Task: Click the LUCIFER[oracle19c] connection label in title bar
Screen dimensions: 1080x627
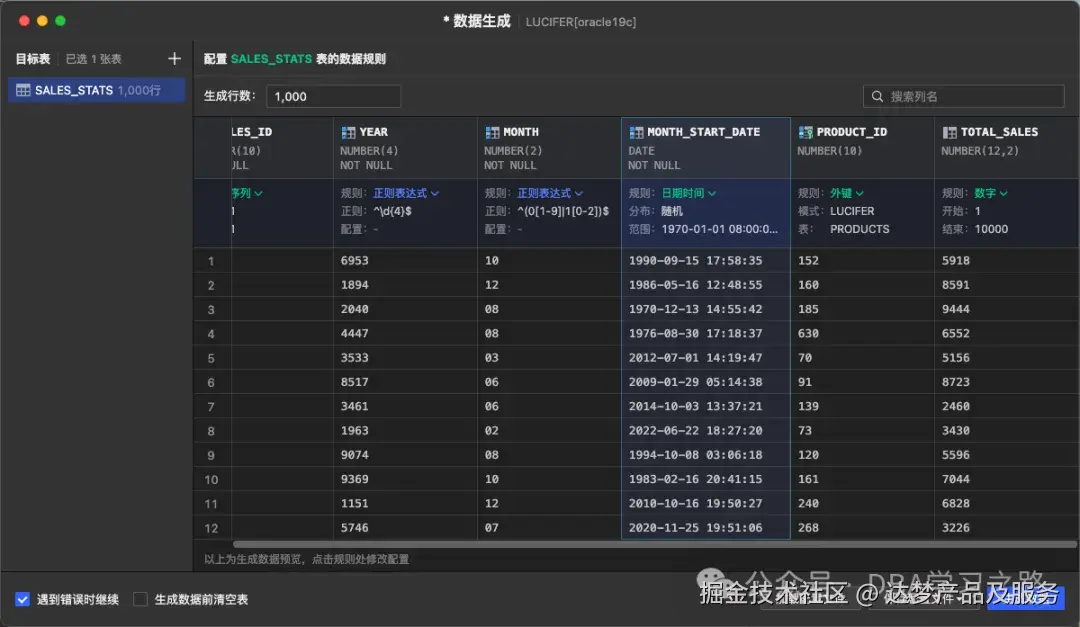Action: [580, 20]
